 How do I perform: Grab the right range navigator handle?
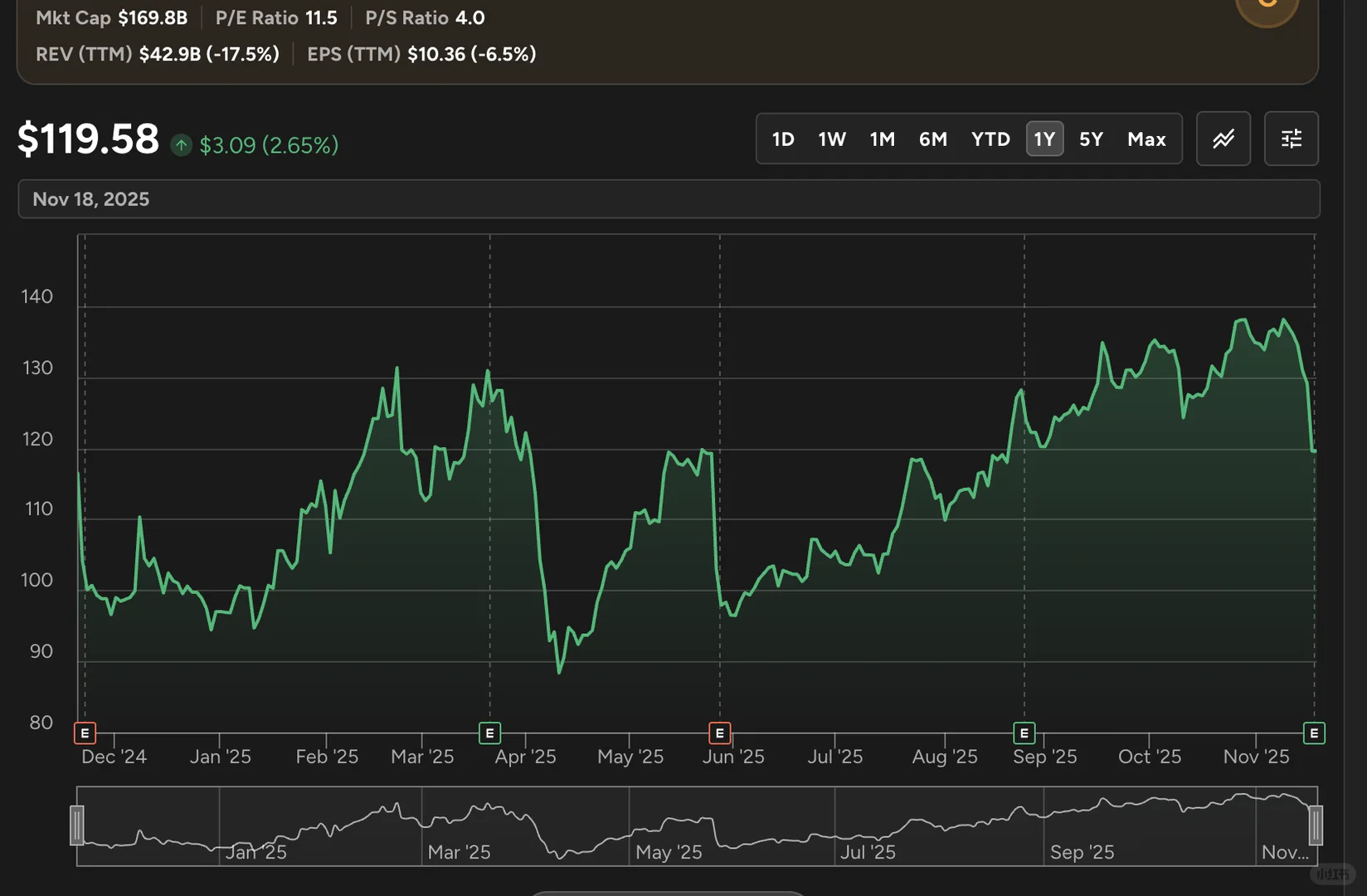[x=1316, y=825]
